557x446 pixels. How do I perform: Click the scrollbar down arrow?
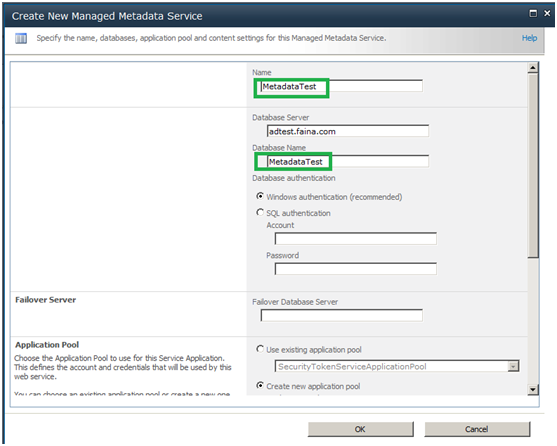click(532, 390)
